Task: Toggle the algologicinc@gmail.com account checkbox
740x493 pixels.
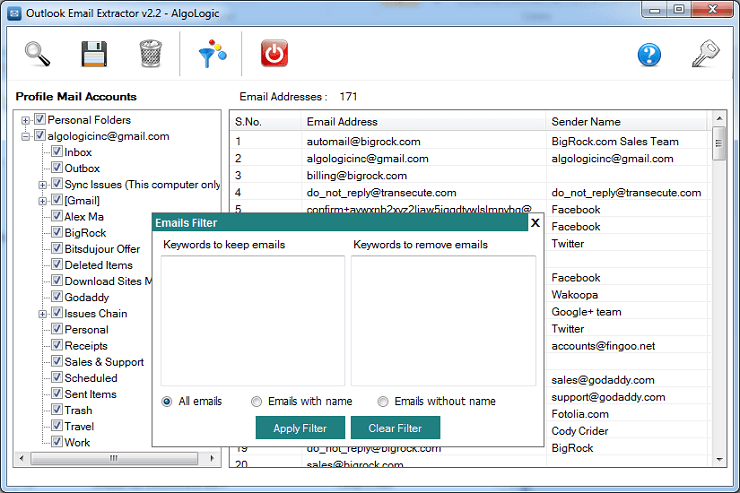Action: pos(40,135)
